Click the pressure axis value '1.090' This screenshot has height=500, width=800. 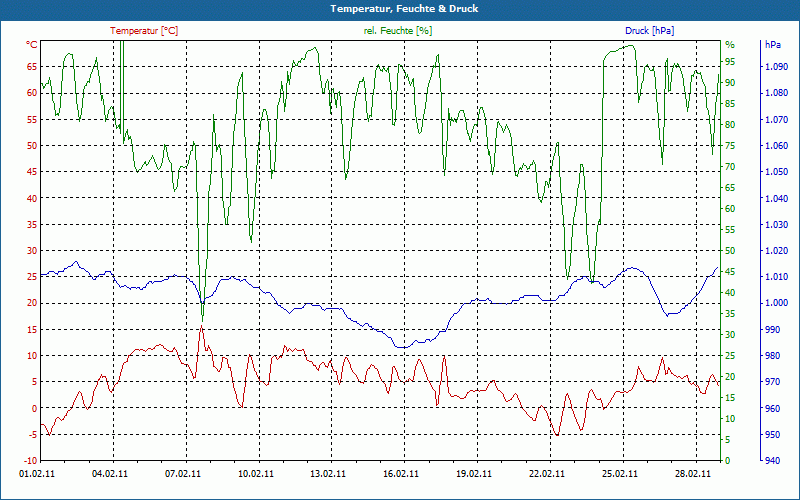[777, 67]
